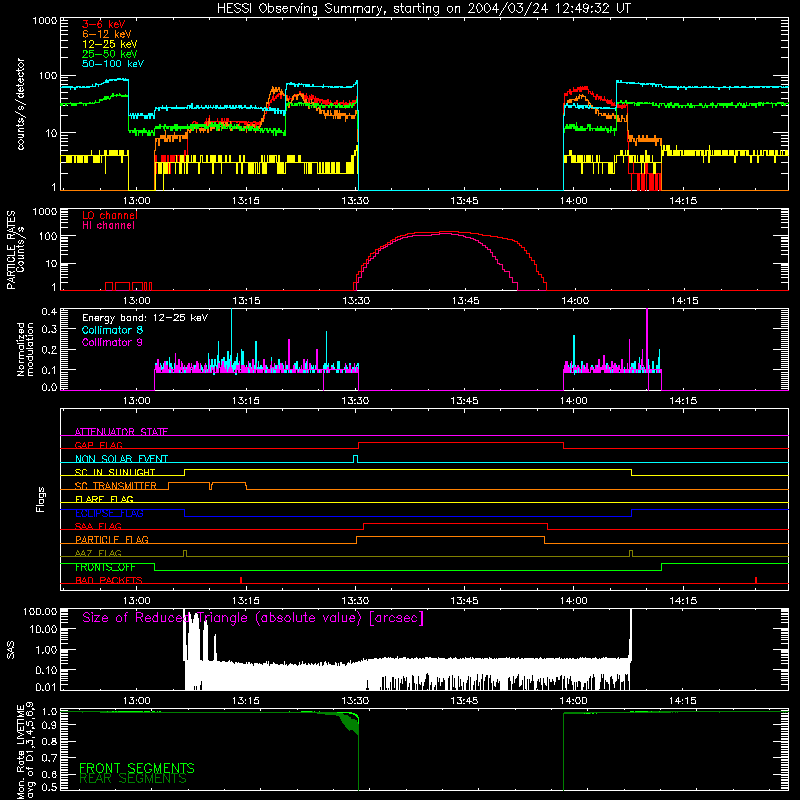The width and height of the screenshot is (800, 800).
Task: Click the SC IN SUNLIGHT flag label
Action: 115,472
